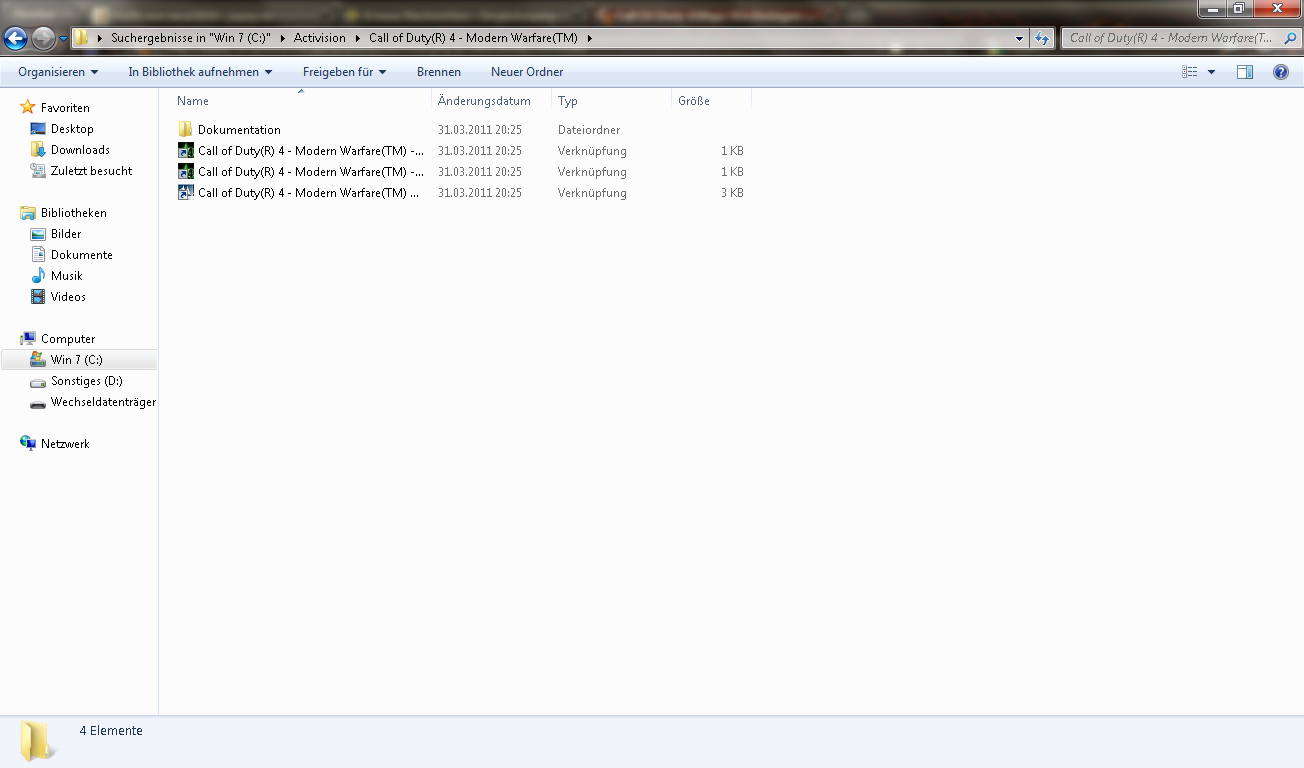
Task: Click the large folder icon in the details pane
Action: [x=38, y=741]
